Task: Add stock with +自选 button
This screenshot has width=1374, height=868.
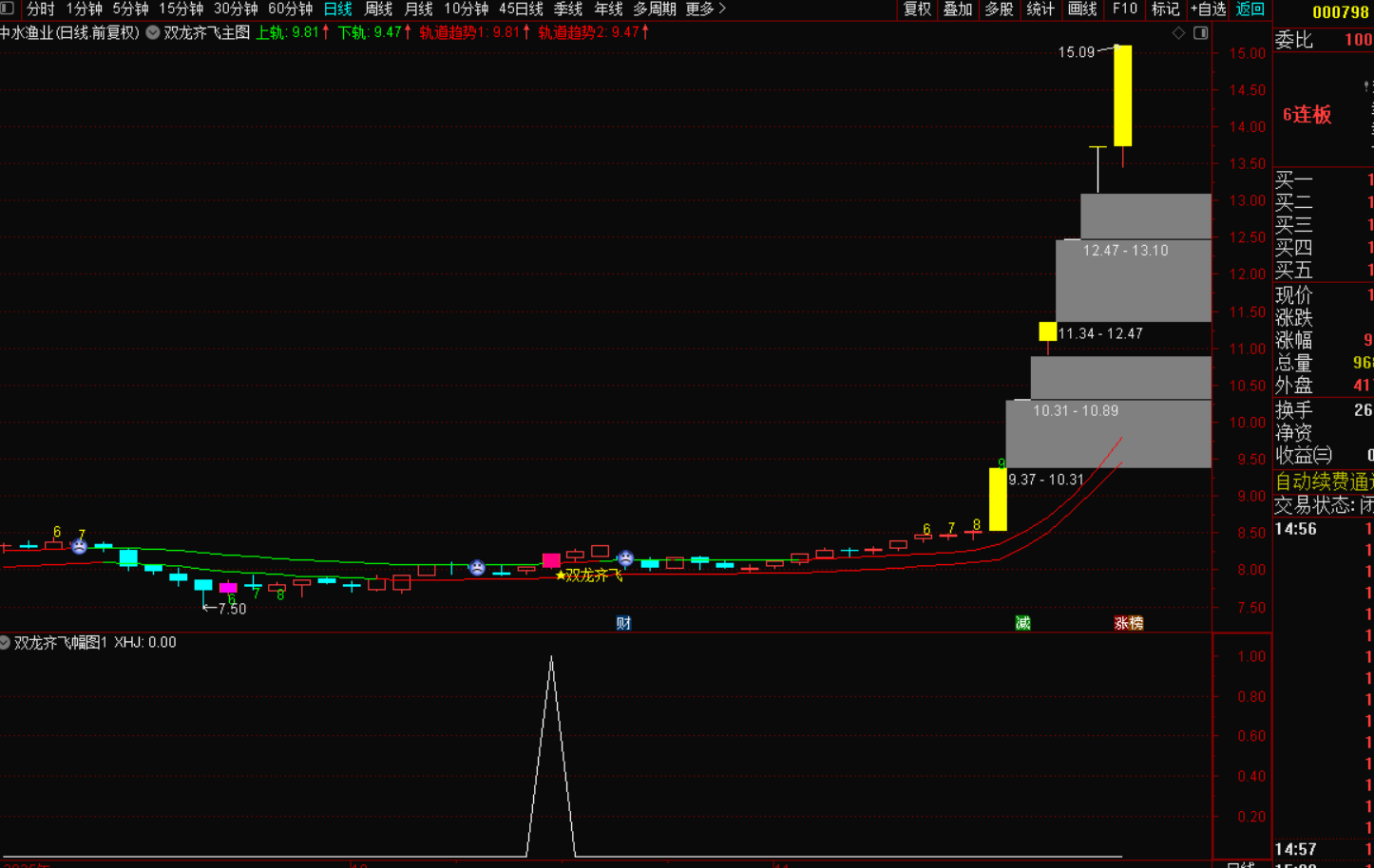Action: 1208,9
